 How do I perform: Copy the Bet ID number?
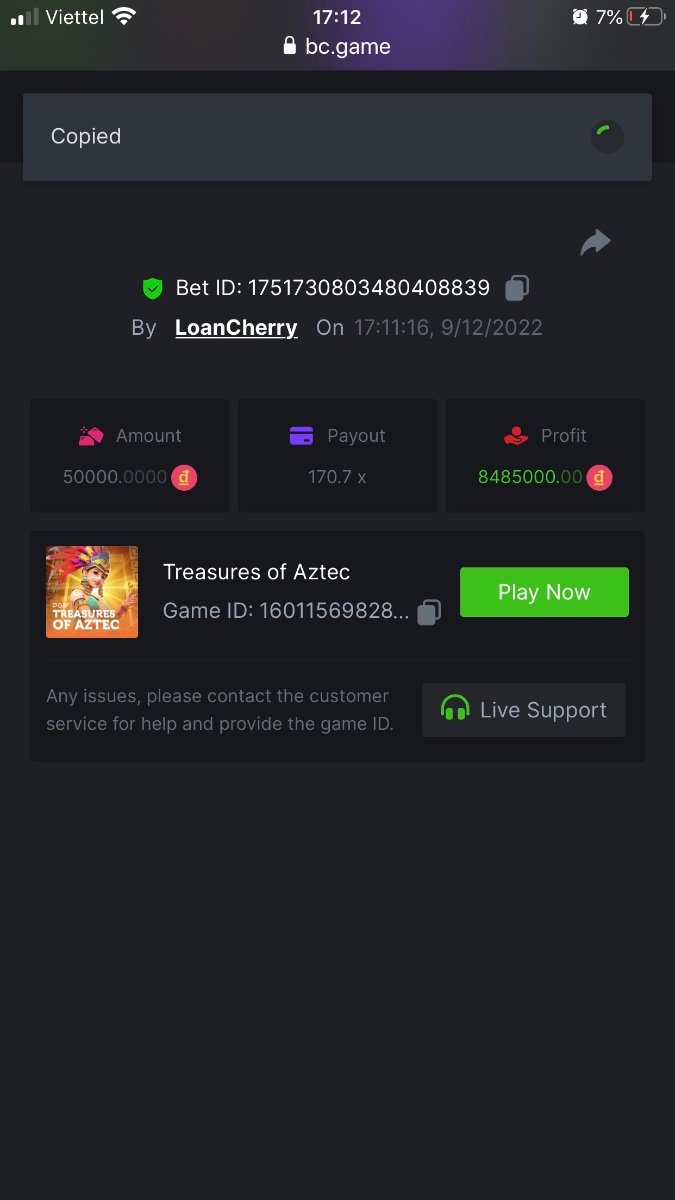pos(517,288)
